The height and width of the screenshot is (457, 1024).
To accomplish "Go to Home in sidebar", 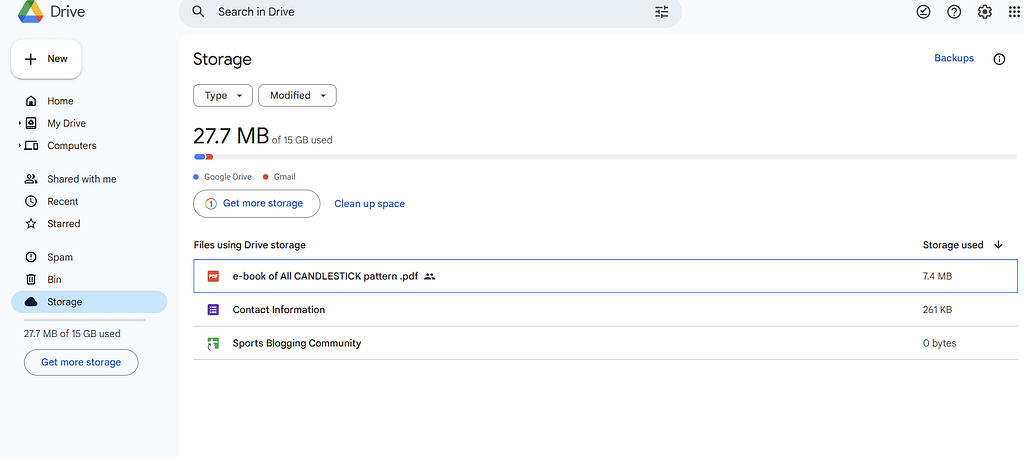I will point(60,101).
